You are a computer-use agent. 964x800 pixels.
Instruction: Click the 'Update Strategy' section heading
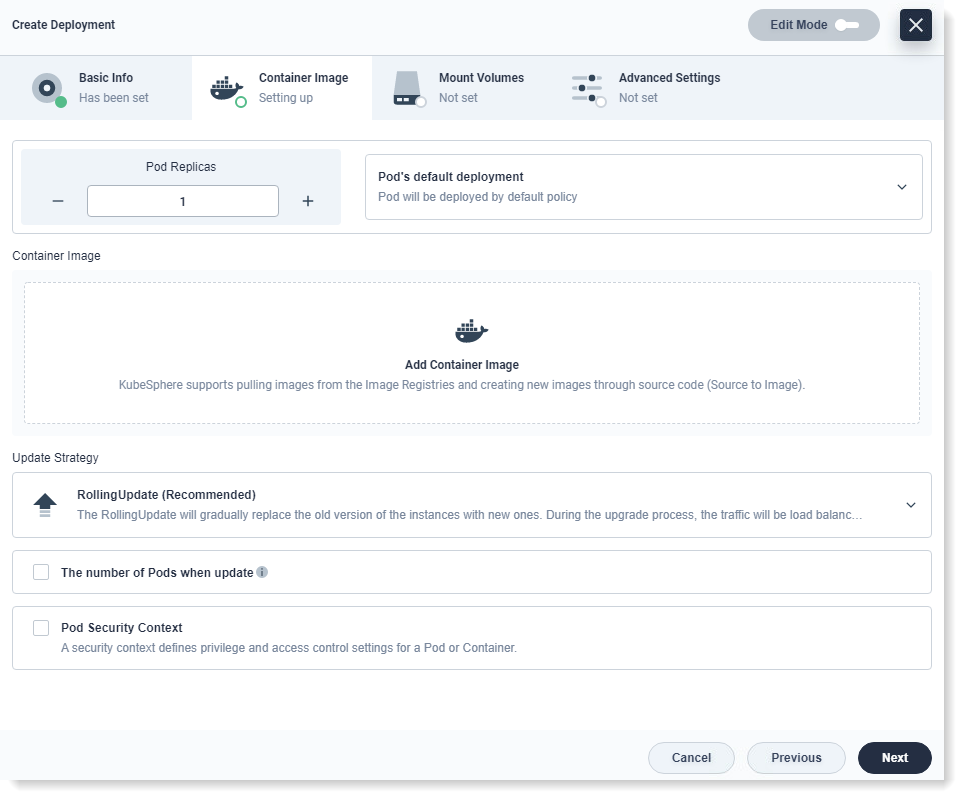click(55, 458)
